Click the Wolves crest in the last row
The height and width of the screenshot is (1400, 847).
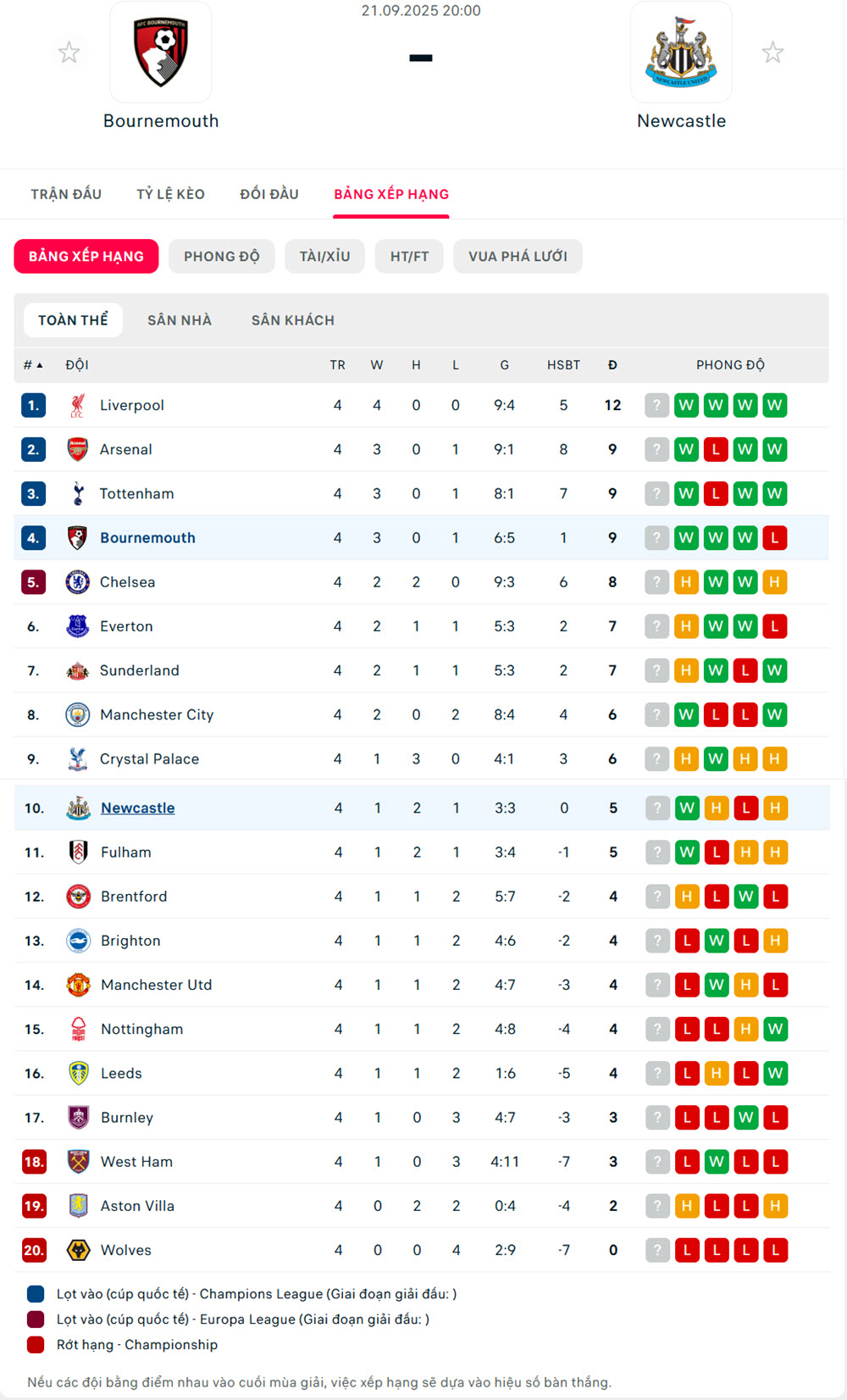78,1249
